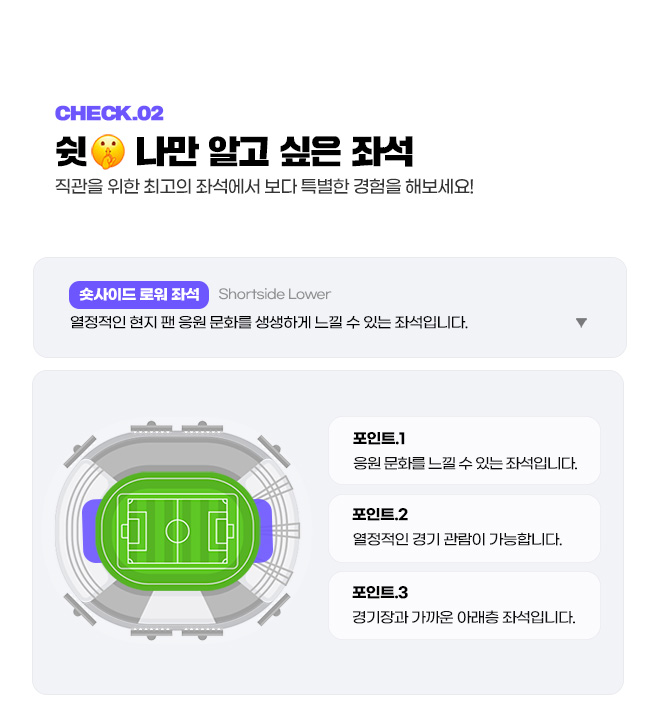This screenshot has width=652, height=717.
Task: Click the top gray stand of the stadium
Action: coord(177,454)
